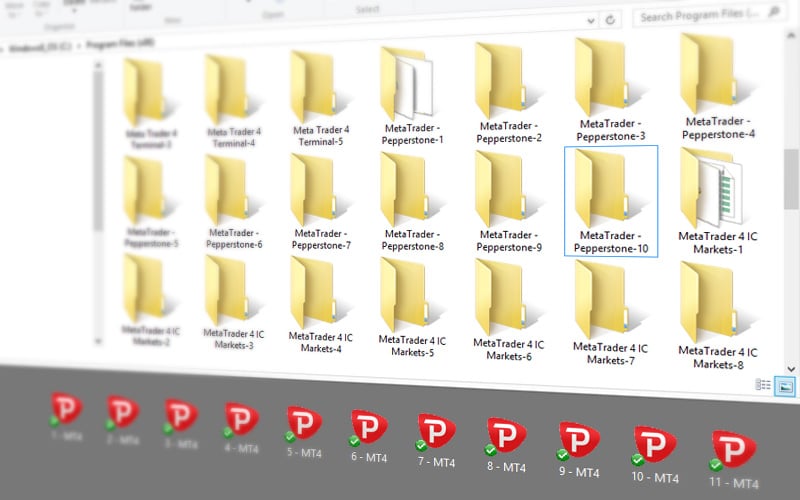Image resolution: width=800 pixels, height=500 pixels.
Task: Open the 5 - MT4 Pepperstone shortcut
Action: 304,432
